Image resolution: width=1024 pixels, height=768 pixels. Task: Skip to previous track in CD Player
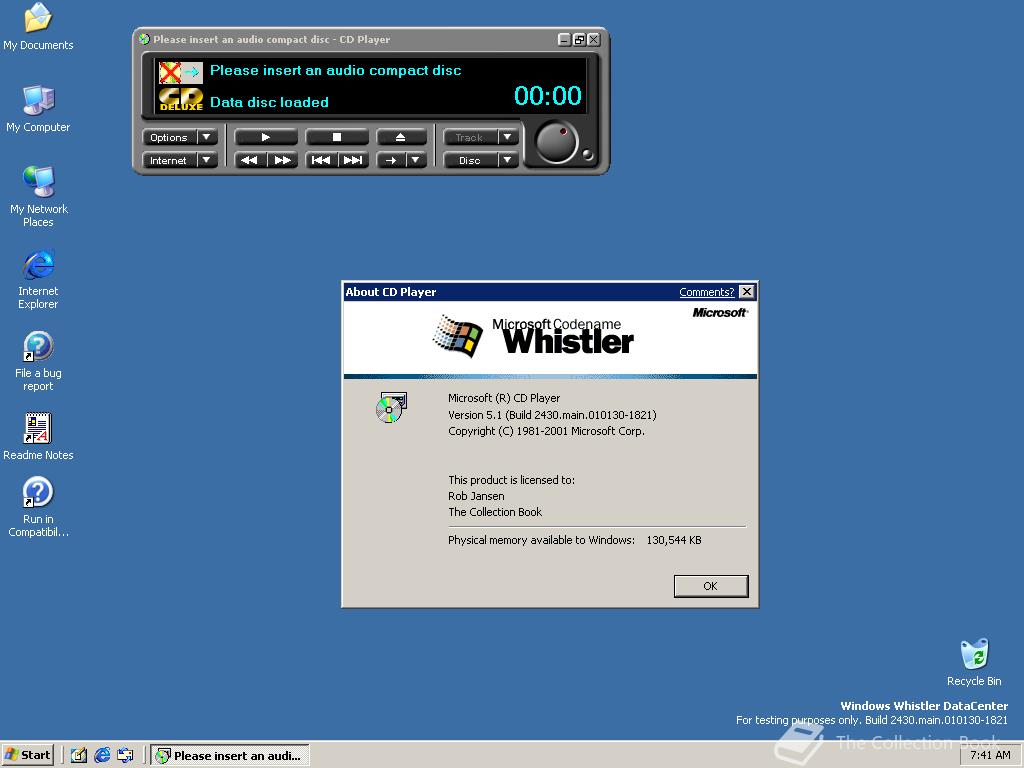point(321,160)
